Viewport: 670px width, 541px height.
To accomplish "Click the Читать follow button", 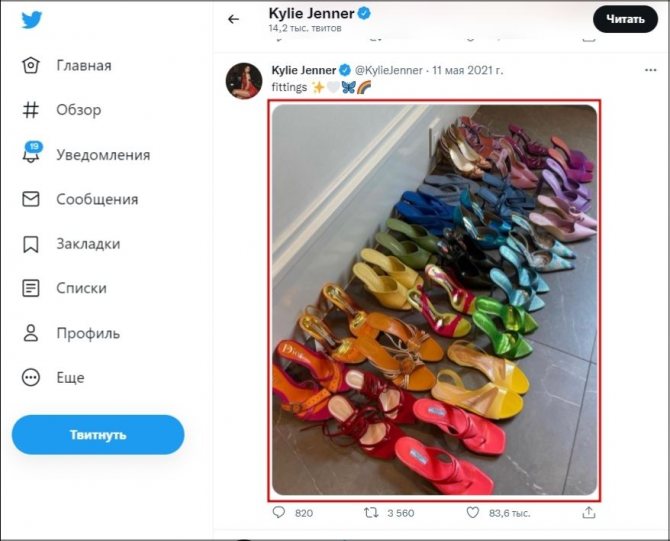I will (x=625, y=19).
